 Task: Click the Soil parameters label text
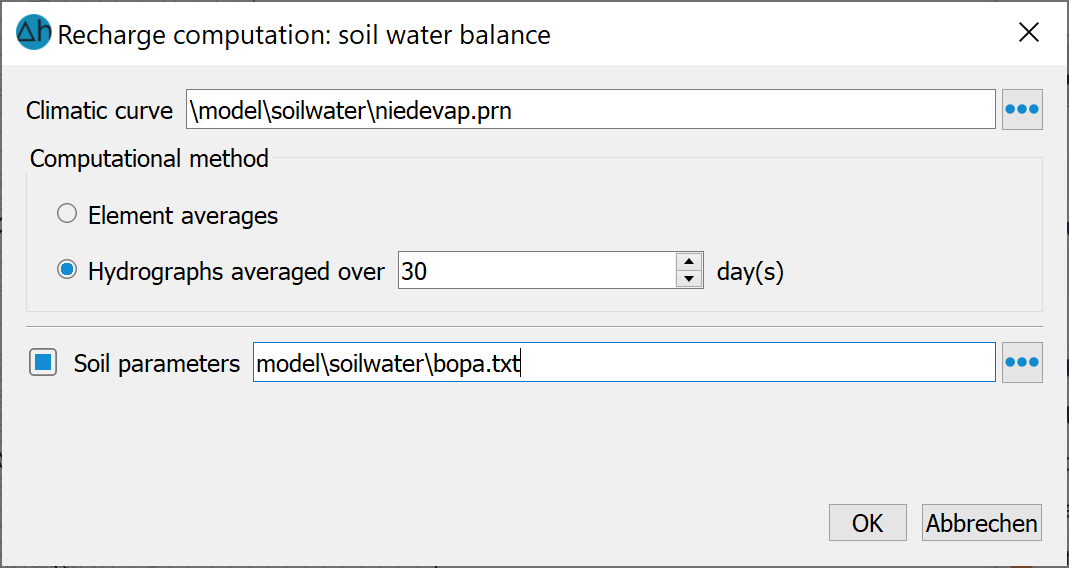tap(157, 363)
